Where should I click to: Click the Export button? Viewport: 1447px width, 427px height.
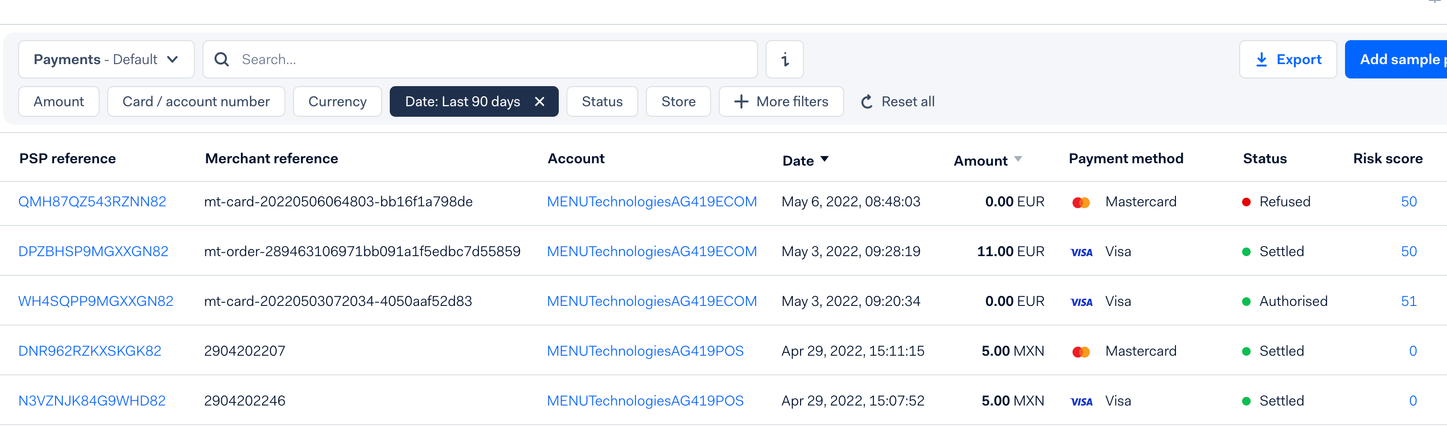click(x=1288, y=59)
